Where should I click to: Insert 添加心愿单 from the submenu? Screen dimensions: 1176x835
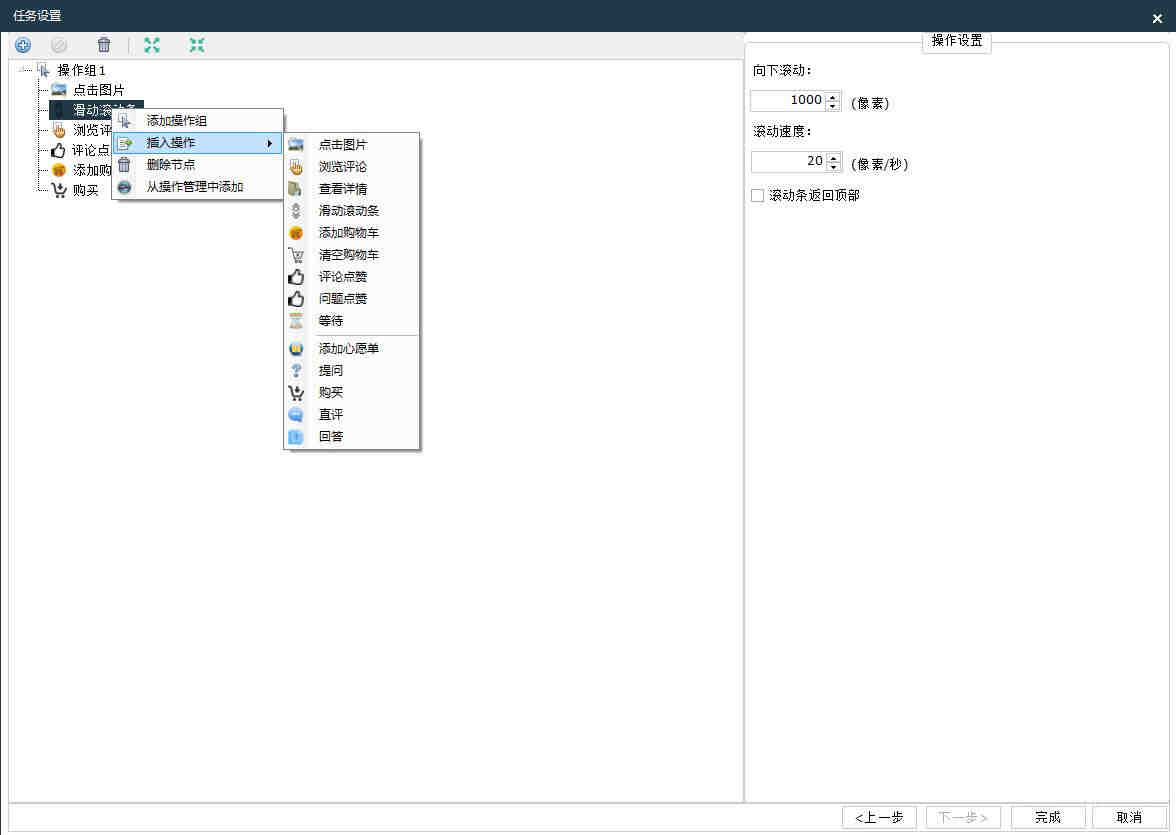pos(351,348)
